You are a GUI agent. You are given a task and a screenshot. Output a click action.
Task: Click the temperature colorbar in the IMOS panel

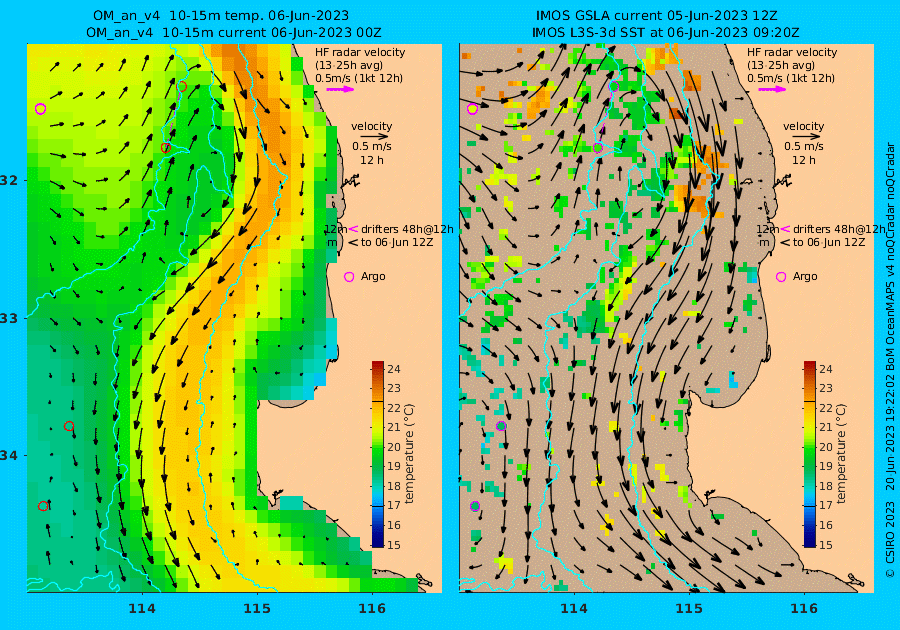click(x=809, y=454)
